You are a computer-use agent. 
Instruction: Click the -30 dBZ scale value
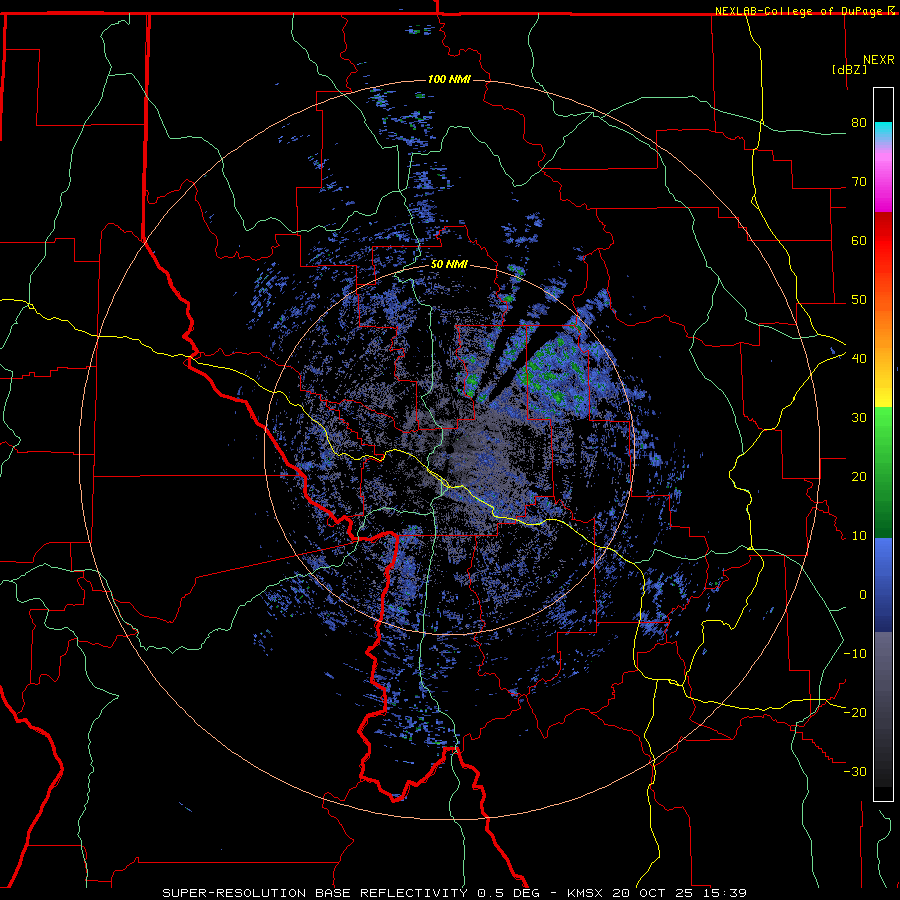pyautogui.click(x=855, y=771)
